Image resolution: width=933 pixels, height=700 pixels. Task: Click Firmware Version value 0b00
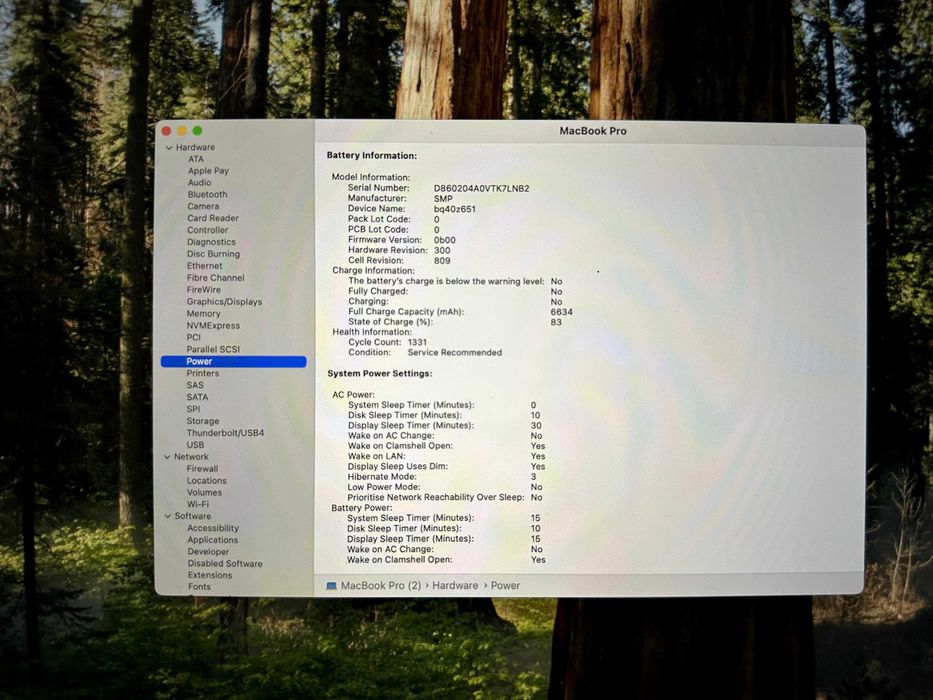[x=444, y=240]
